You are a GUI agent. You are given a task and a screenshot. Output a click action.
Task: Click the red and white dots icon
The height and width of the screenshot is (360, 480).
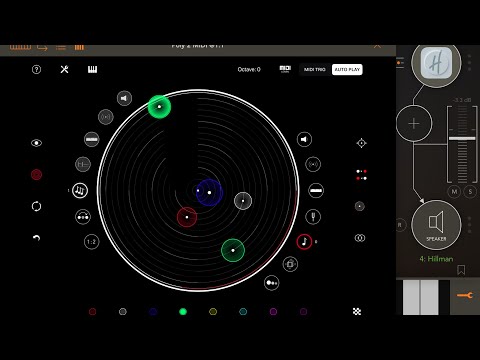click(361, 175)
